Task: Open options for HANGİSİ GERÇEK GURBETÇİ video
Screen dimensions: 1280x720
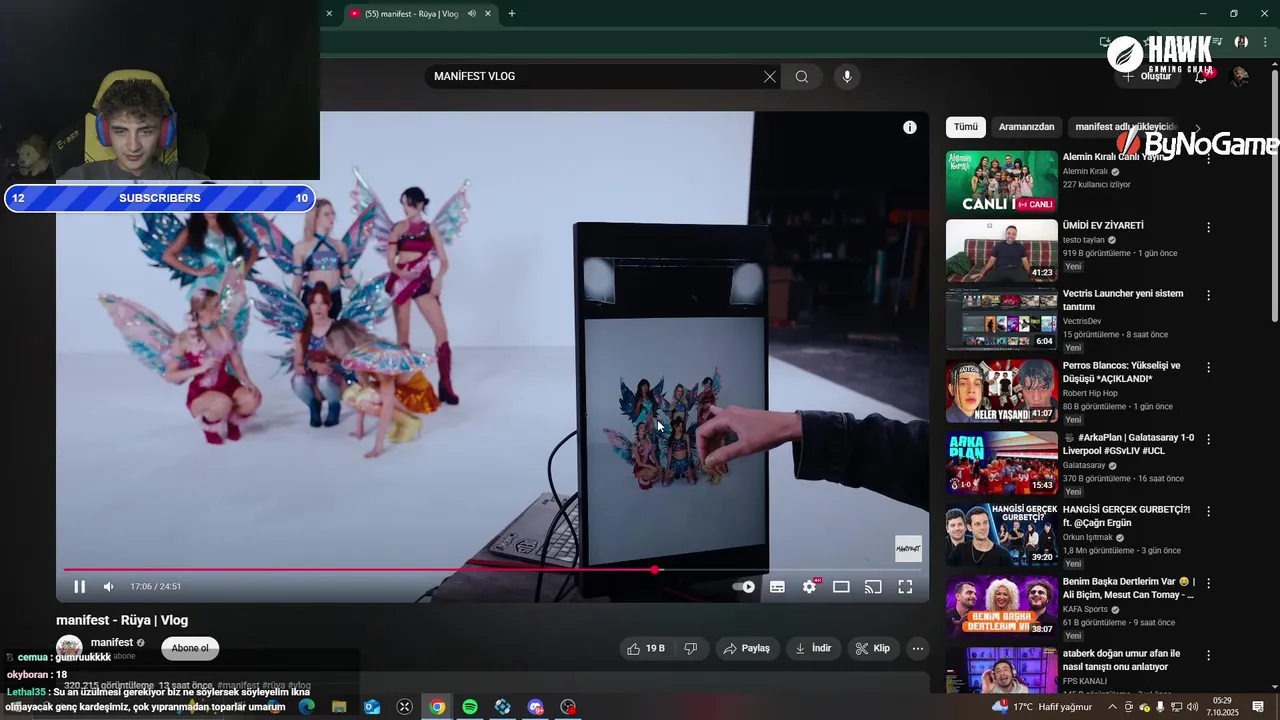Action: [x=1208, y=511]
